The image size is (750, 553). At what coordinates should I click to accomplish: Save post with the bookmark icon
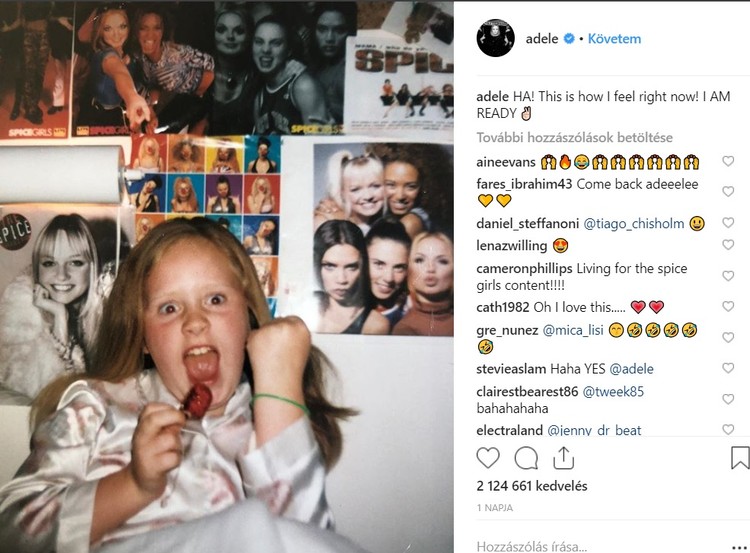click(740, 458)
